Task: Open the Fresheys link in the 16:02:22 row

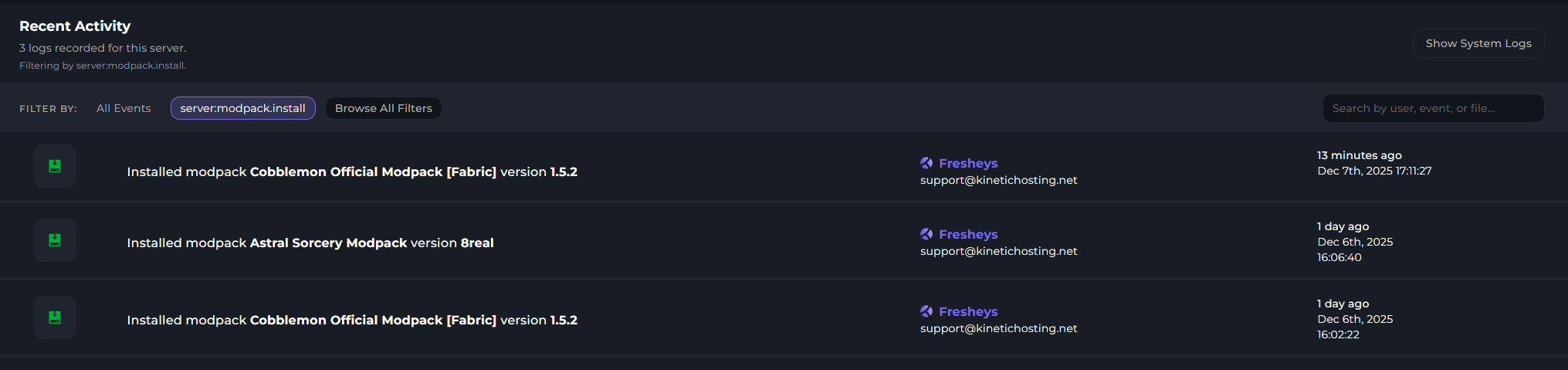Action: click(968, 311)
